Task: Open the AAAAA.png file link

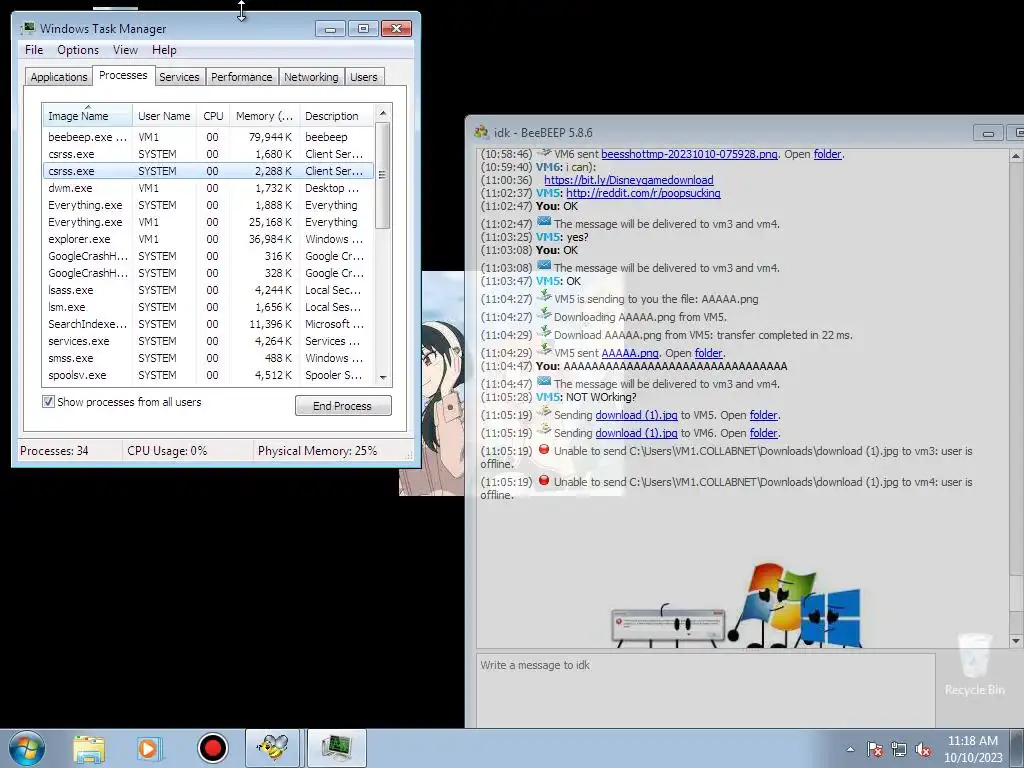Action: point(630,353)
